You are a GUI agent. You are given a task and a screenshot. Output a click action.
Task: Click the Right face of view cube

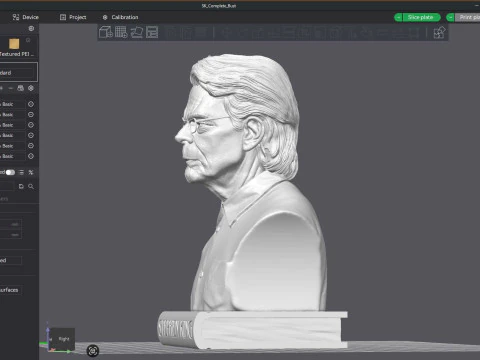[x=64, y=339]
